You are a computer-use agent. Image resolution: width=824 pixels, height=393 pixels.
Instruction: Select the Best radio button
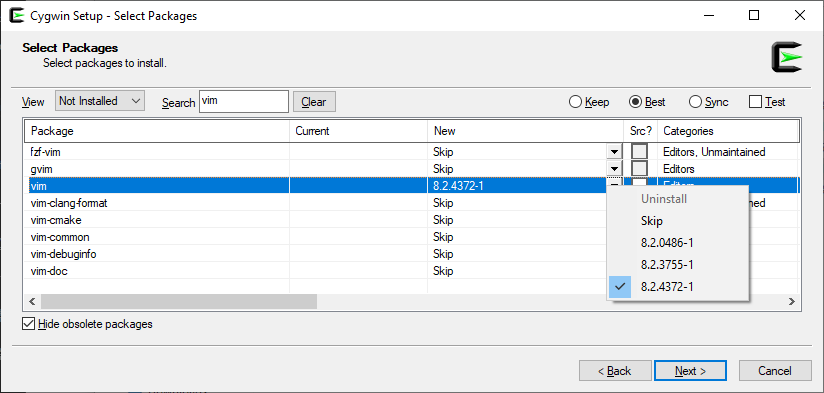tap(647, 102)
